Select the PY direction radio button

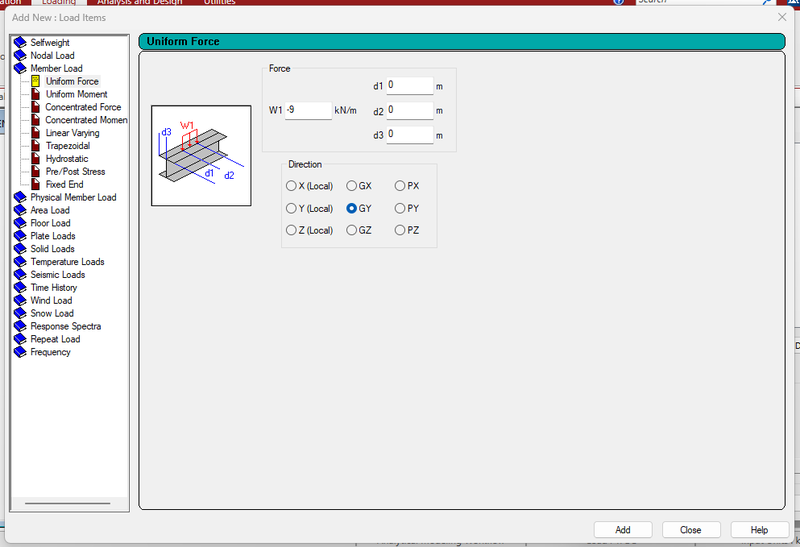click(x=399, y=208)
